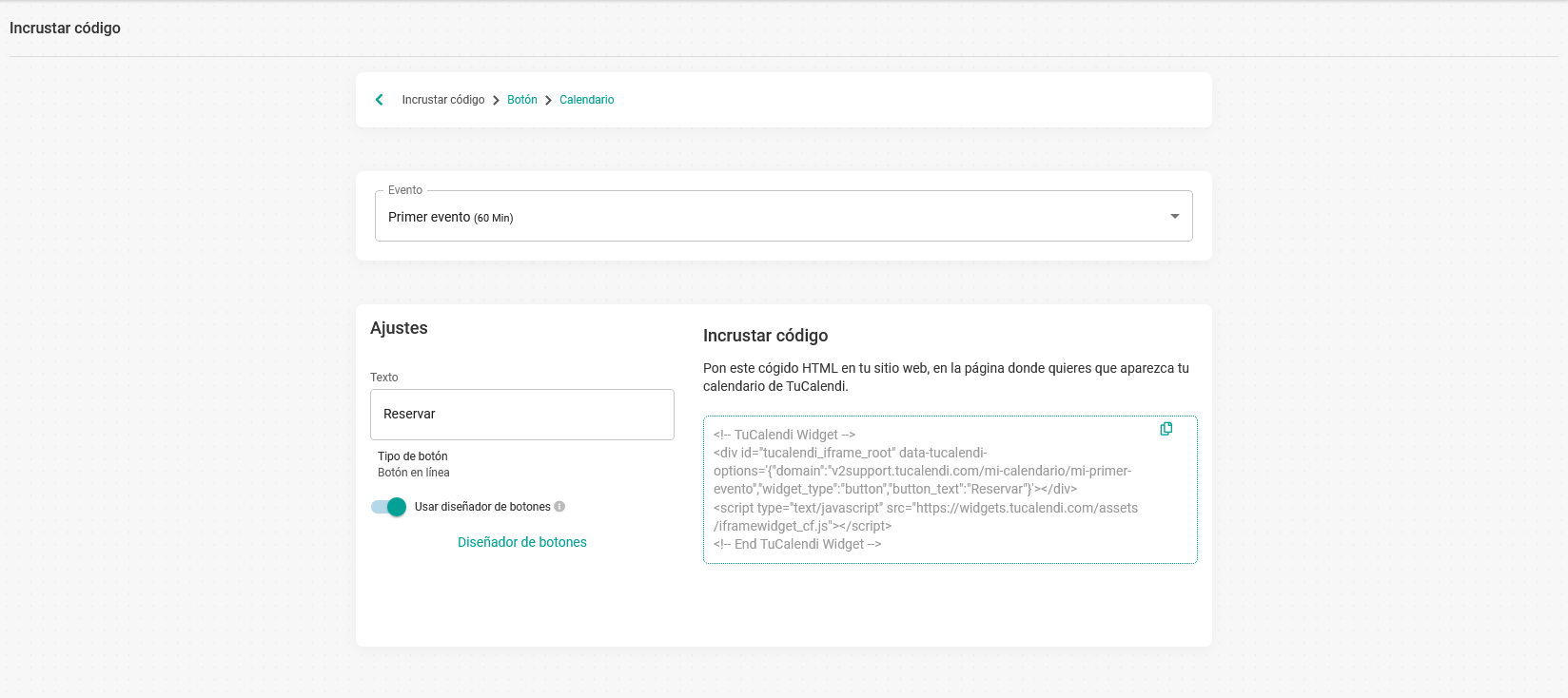
Task: Click 'Pon este cógido HTML' description text
Action: [x=946, y=378]
